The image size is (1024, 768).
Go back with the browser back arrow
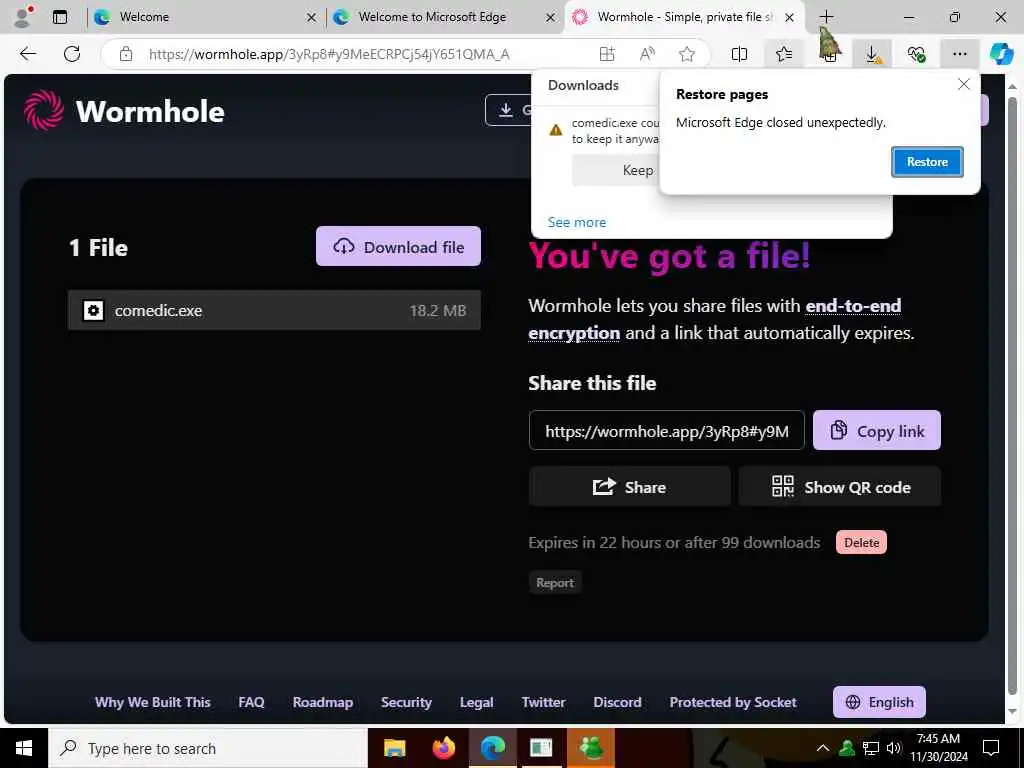coord(28,54)
